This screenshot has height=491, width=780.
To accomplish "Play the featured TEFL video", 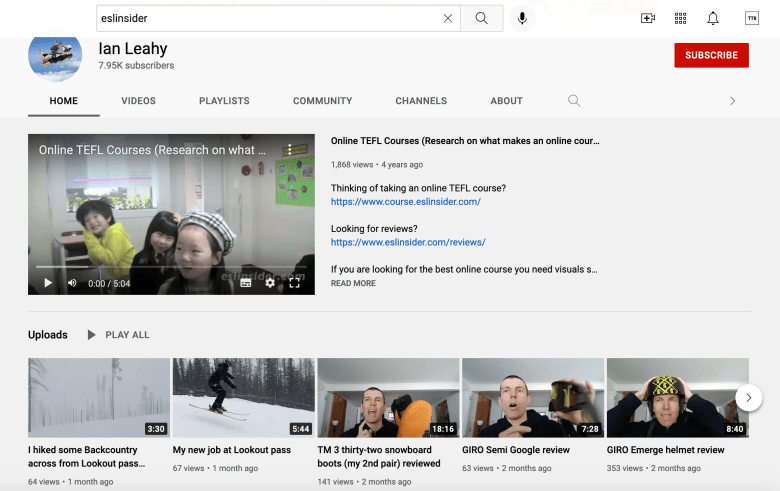I will [x=47, y=283].
